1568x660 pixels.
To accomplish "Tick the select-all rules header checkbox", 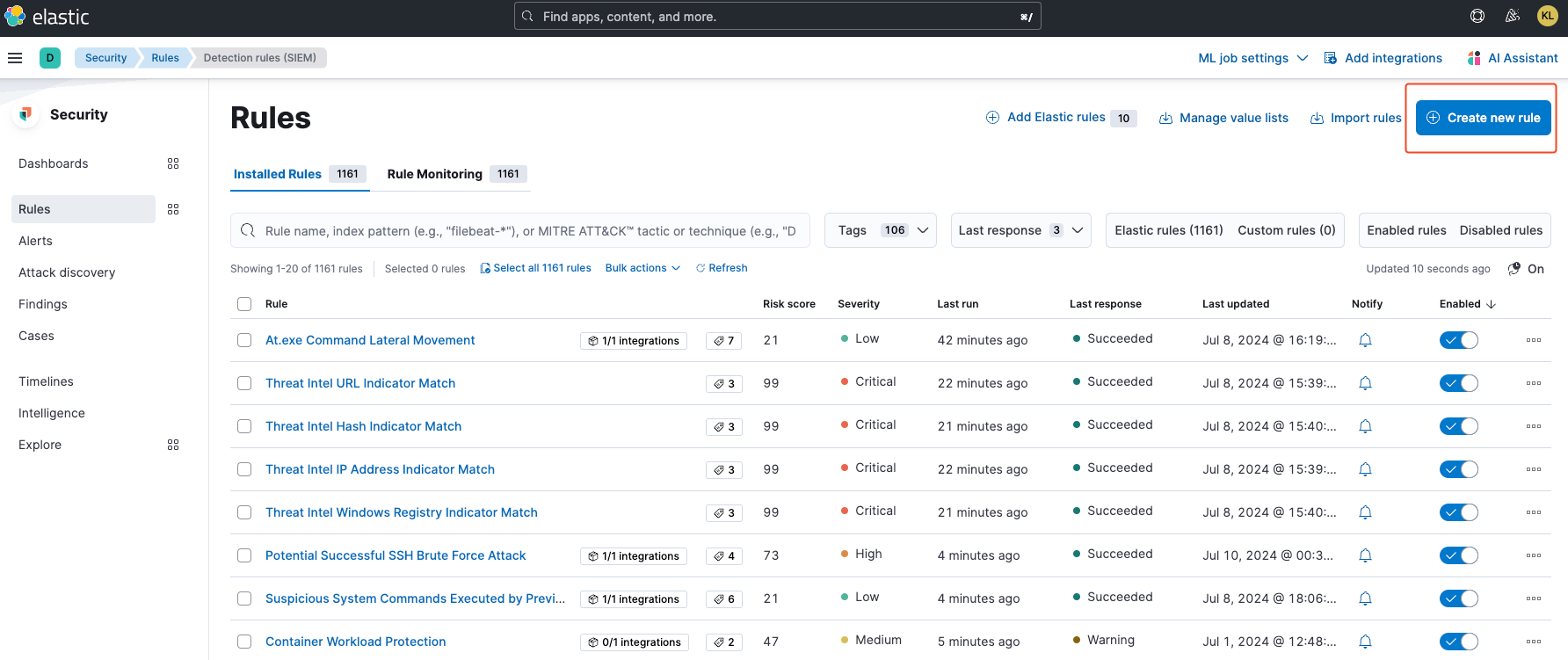I will [244, 304].
